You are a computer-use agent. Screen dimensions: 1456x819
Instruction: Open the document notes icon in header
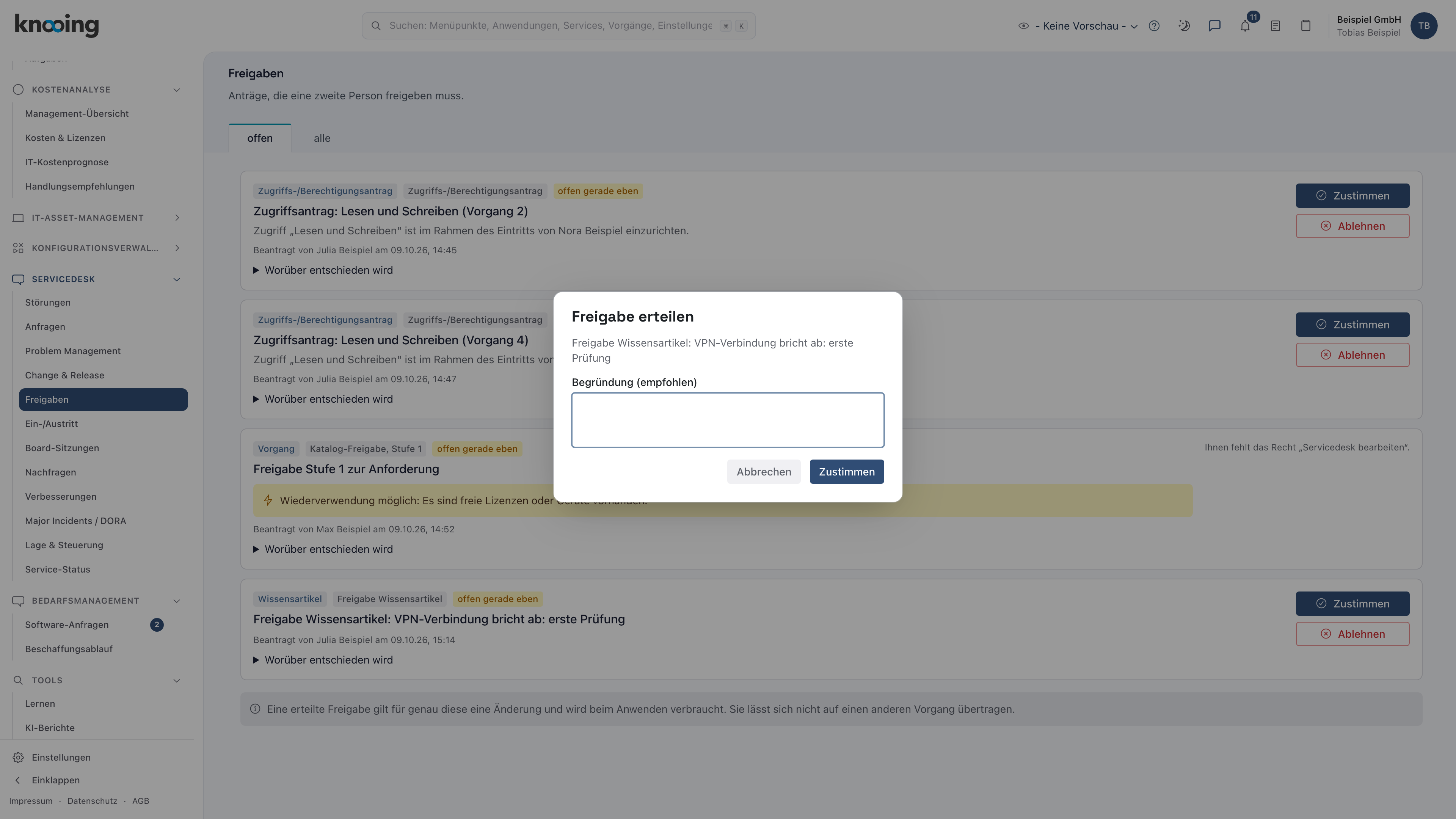click(1275, 25)
